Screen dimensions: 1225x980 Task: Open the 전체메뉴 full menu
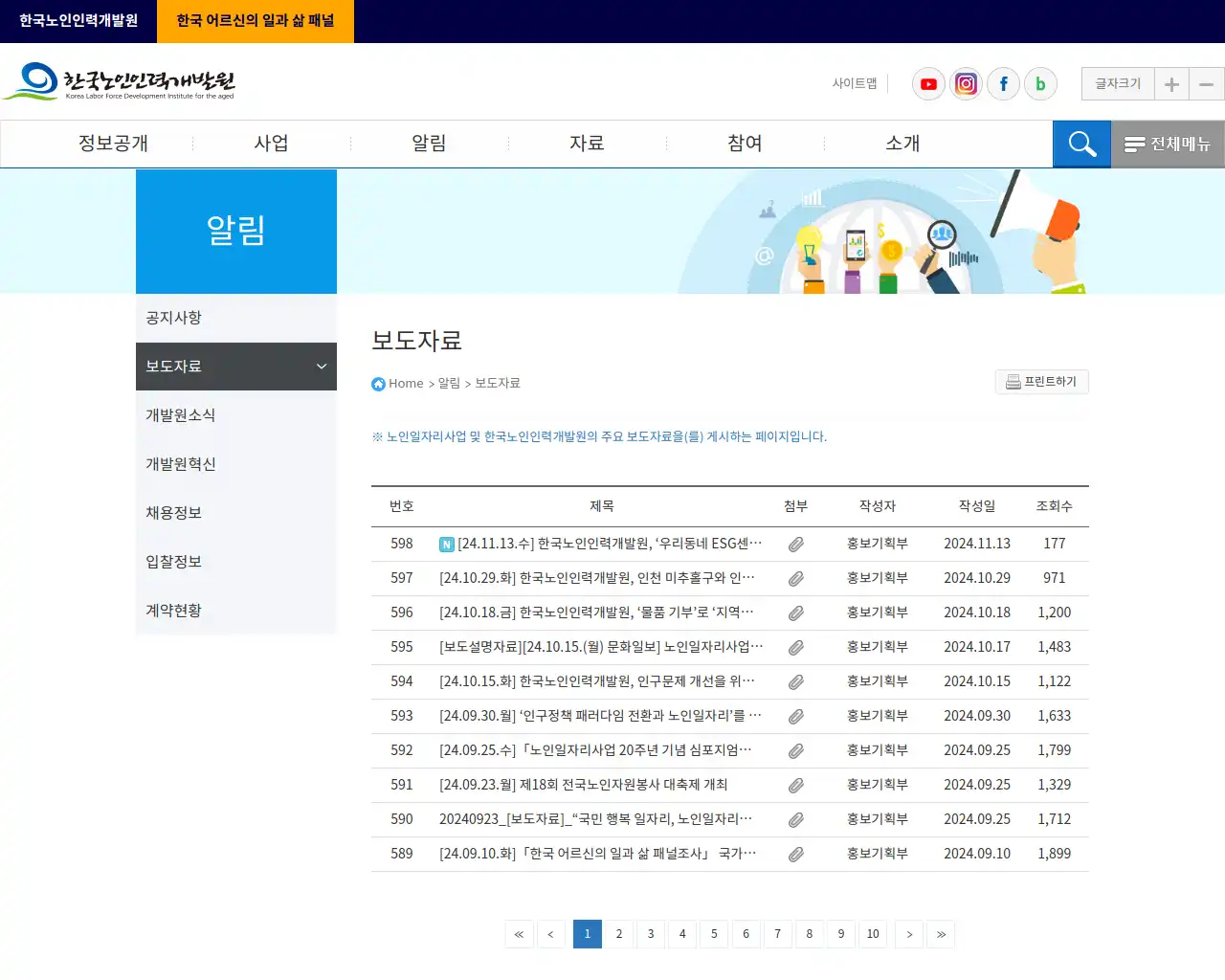tap(1168, 144)
